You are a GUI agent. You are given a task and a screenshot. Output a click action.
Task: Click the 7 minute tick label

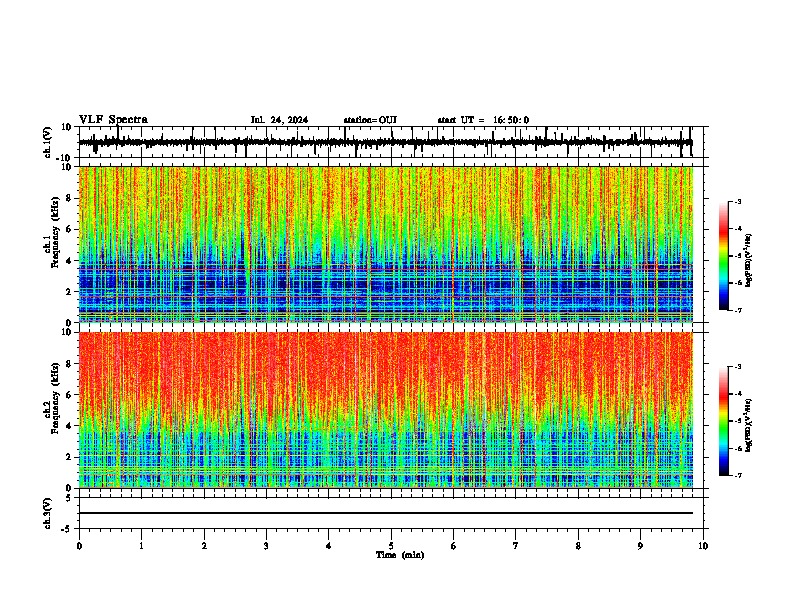pos(516,546)
